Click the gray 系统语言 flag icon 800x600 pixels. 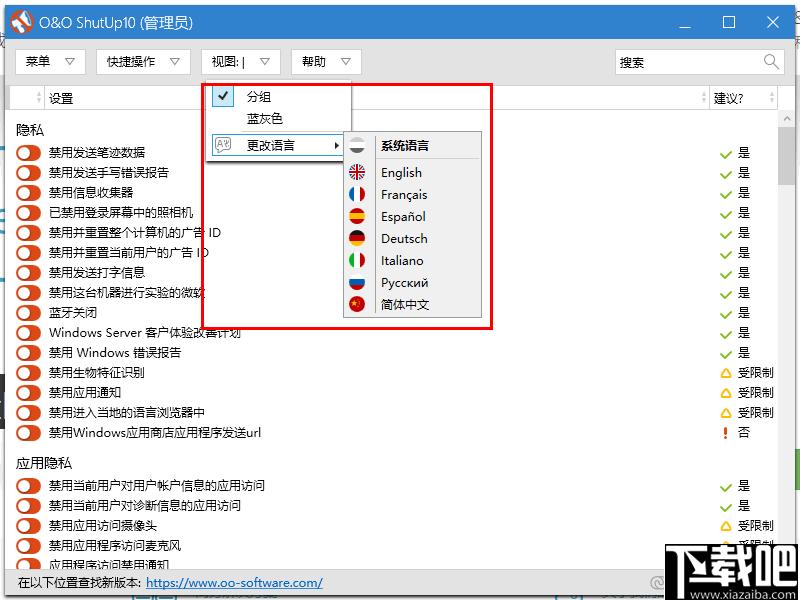pos(357,145)
